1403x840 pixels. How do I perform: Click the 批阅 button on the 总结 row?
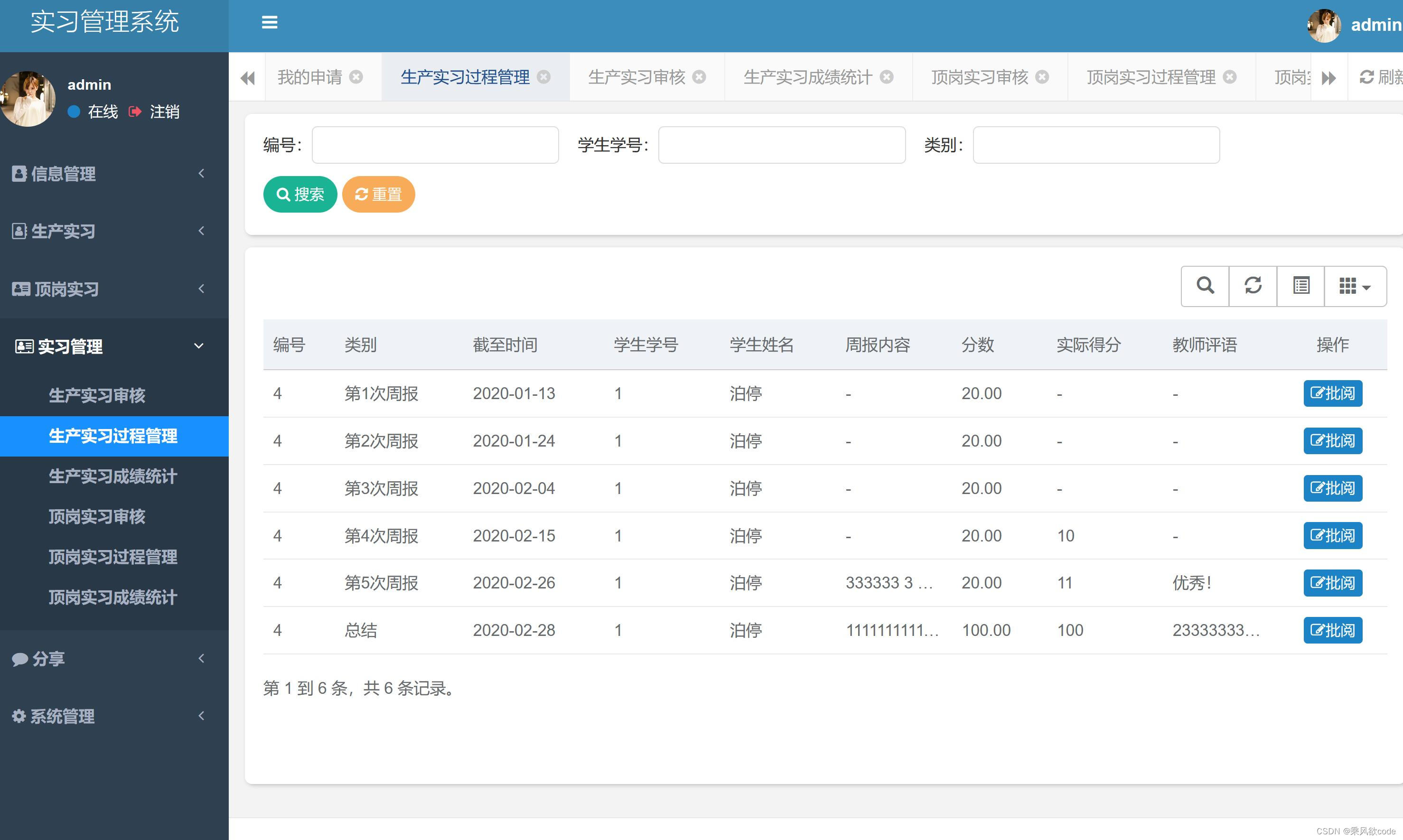1332,630
